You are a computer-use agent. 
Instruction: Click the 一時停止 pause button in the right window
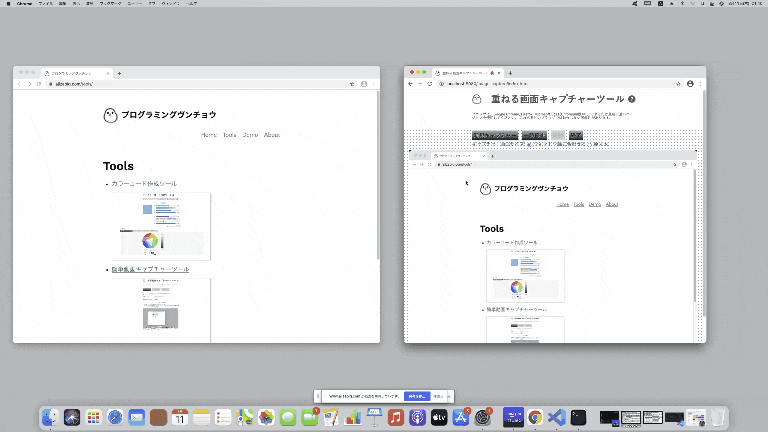click(x=534, y=135)
